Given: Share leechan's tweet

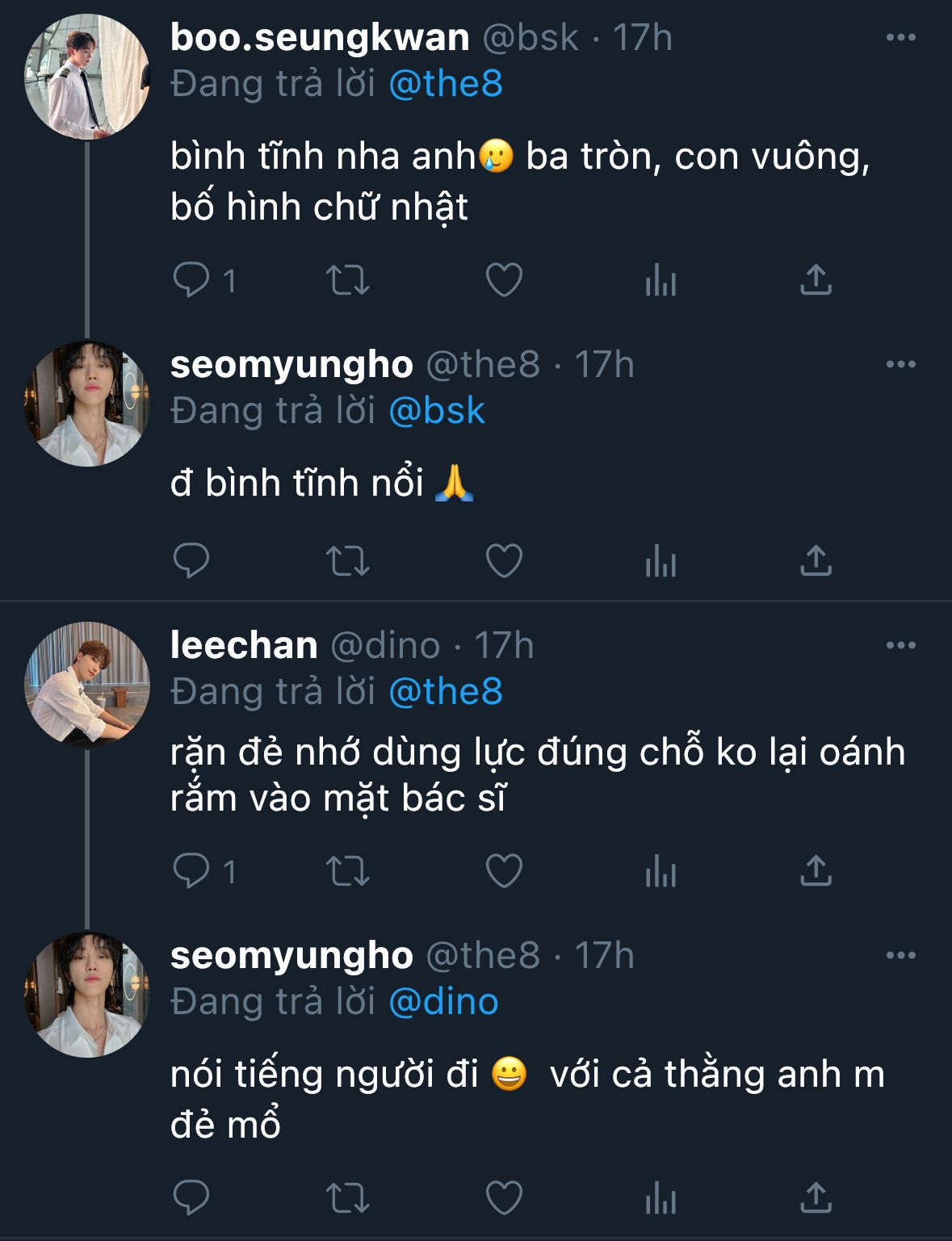Looking at the screenshot, I should coord(816,870).
